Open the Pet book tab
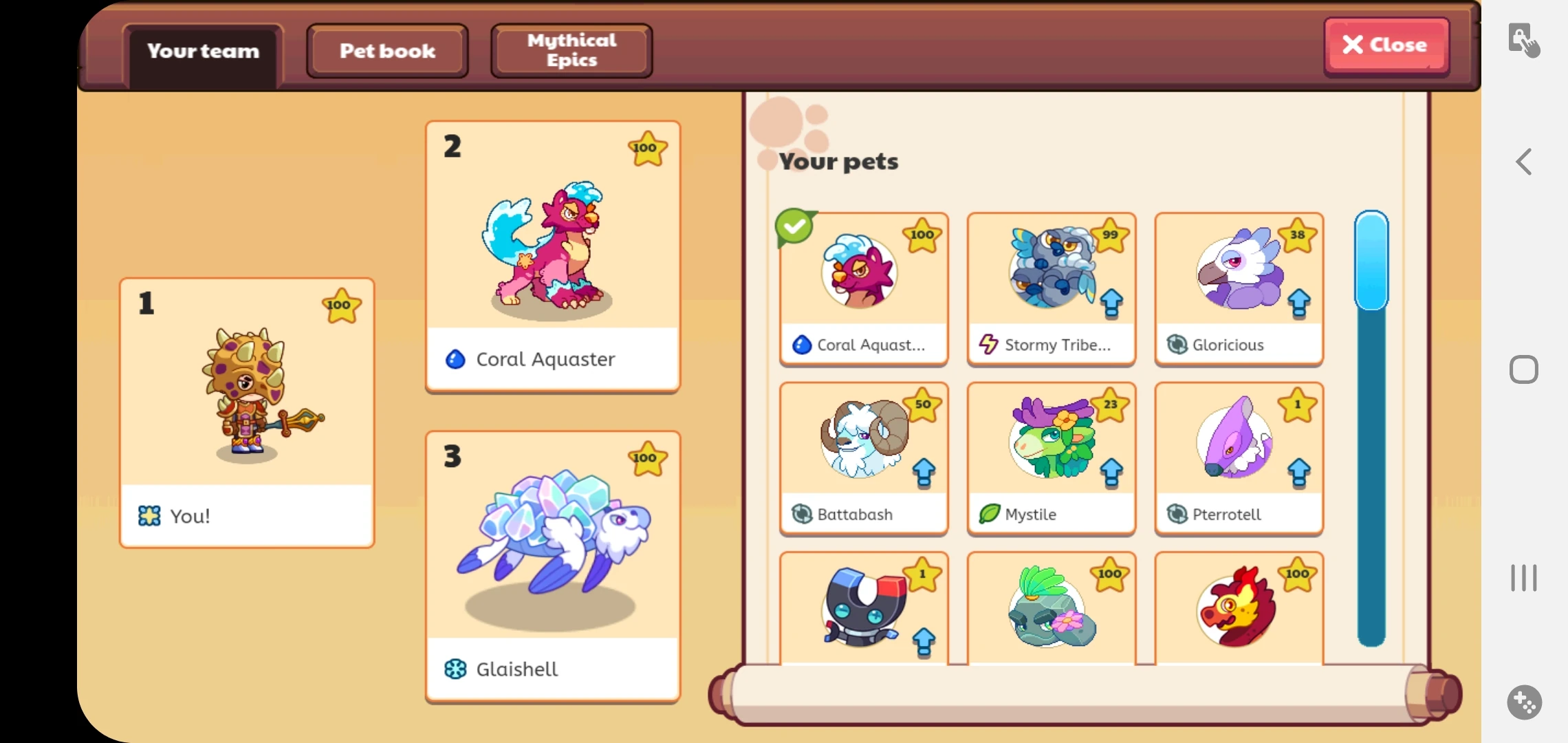 387,51
